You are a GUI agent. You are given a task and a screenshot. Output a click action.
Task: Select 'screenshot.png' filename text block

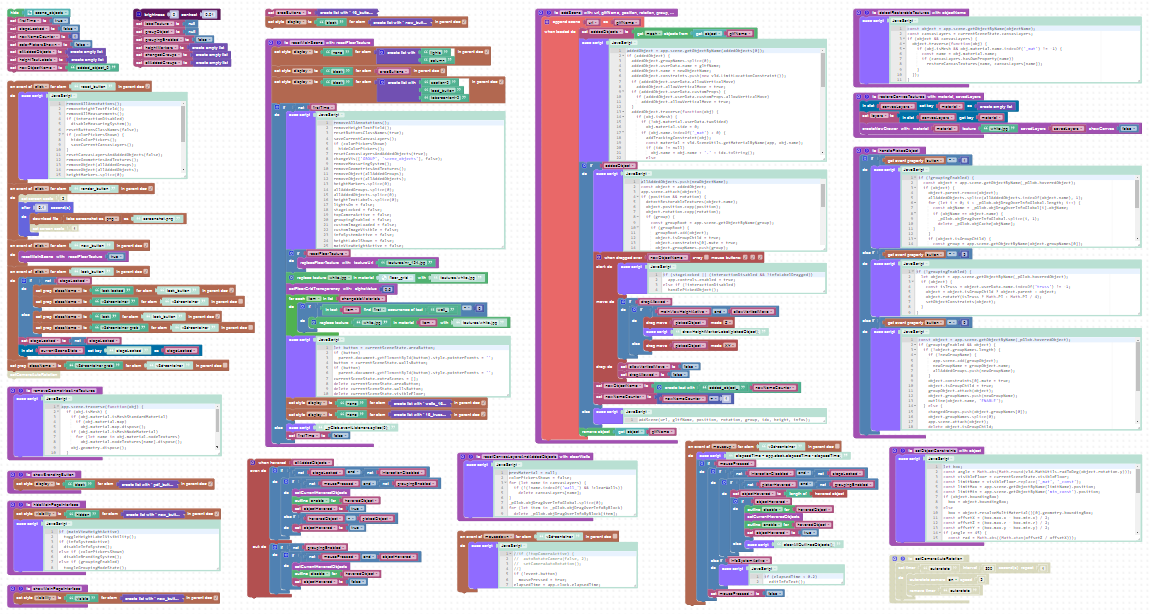[x=158, y=219]
